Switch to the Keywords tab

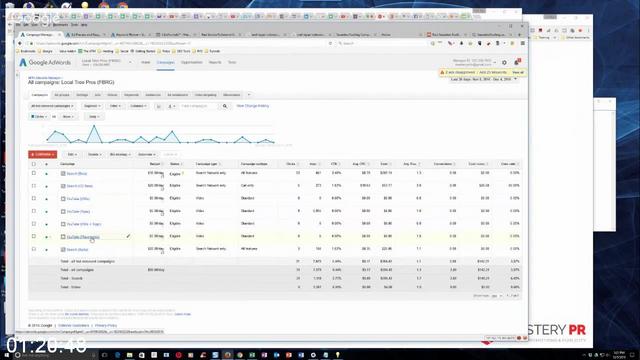tap(131, 95)
